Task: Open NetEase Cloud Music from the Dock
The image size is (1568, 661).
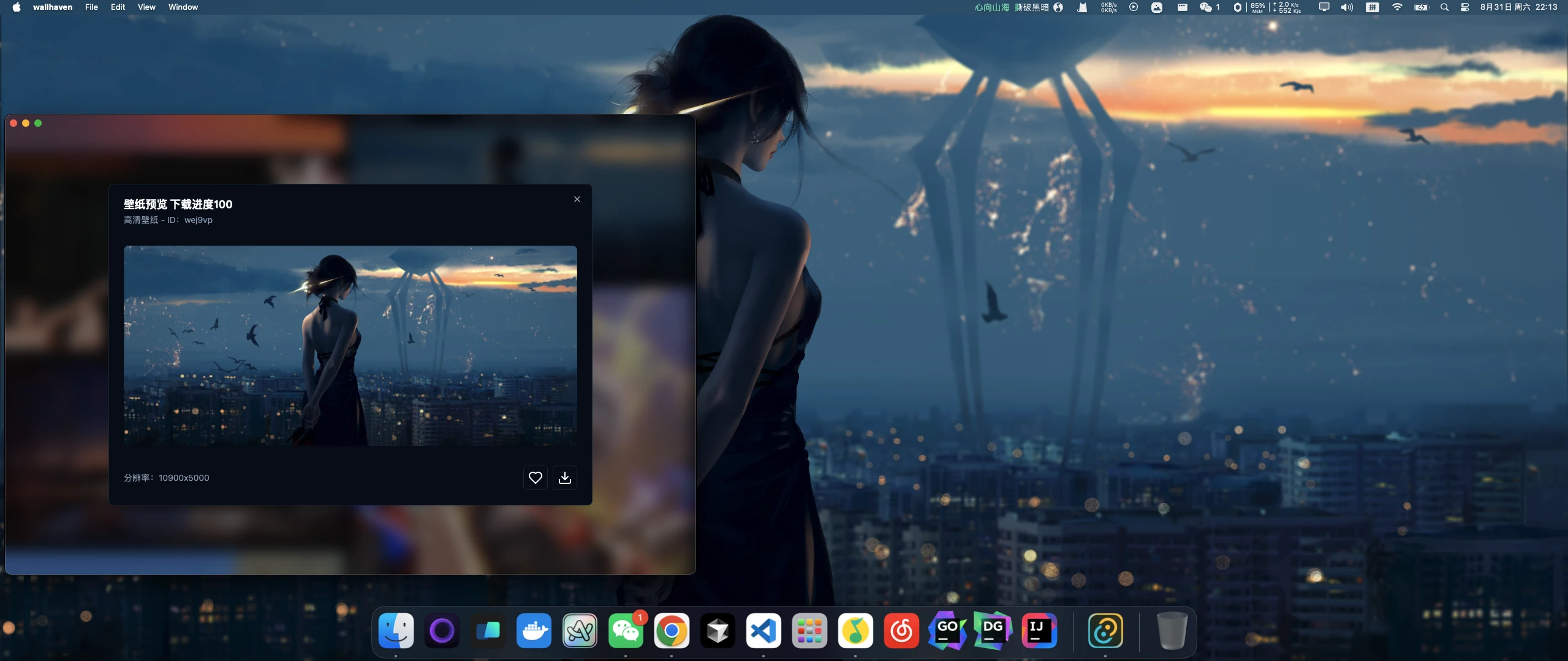Action: click(901, 630)
